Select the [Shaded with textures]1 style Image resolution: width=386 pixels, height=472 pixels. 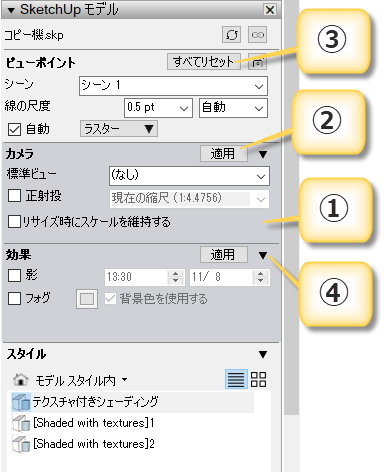(x=83, y=423)
